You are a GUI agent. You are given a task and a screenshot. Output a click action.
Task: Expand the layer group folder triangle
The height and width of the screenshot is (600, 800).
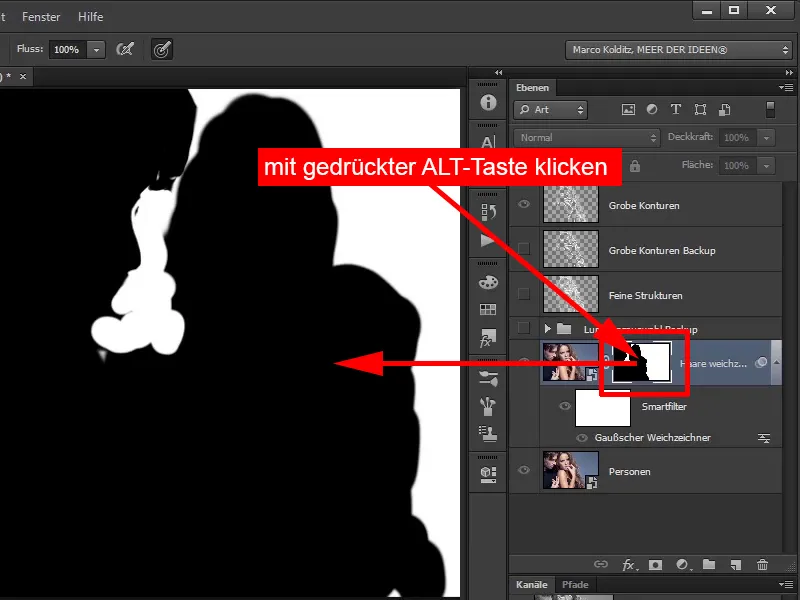(547, 329)
